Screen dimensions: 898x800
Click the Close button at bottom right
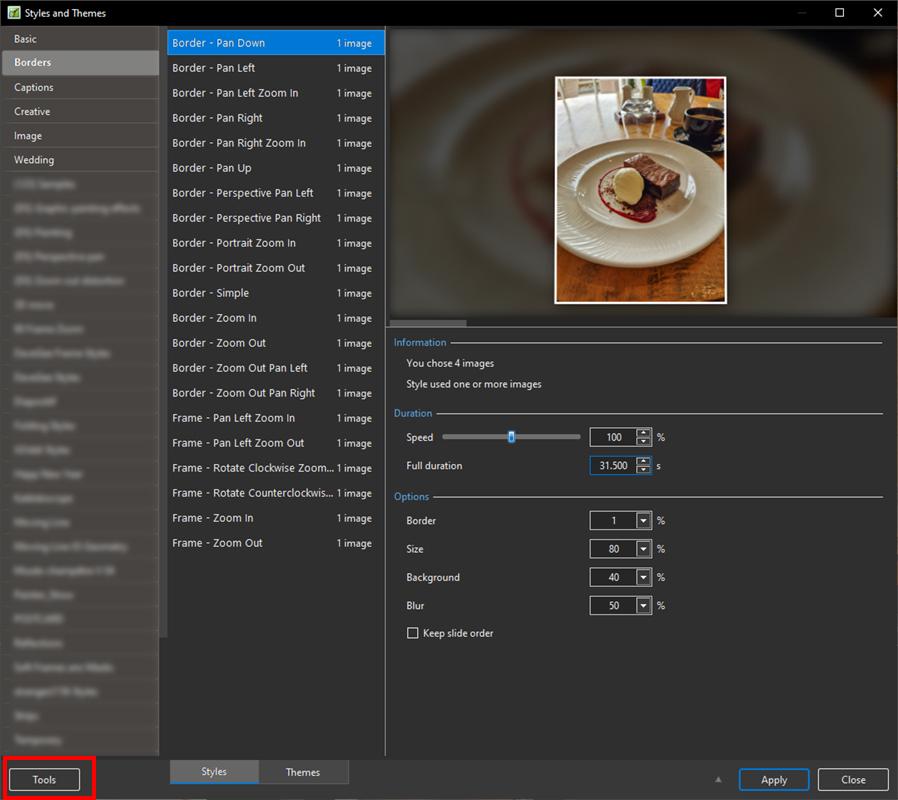click(853, 780)
